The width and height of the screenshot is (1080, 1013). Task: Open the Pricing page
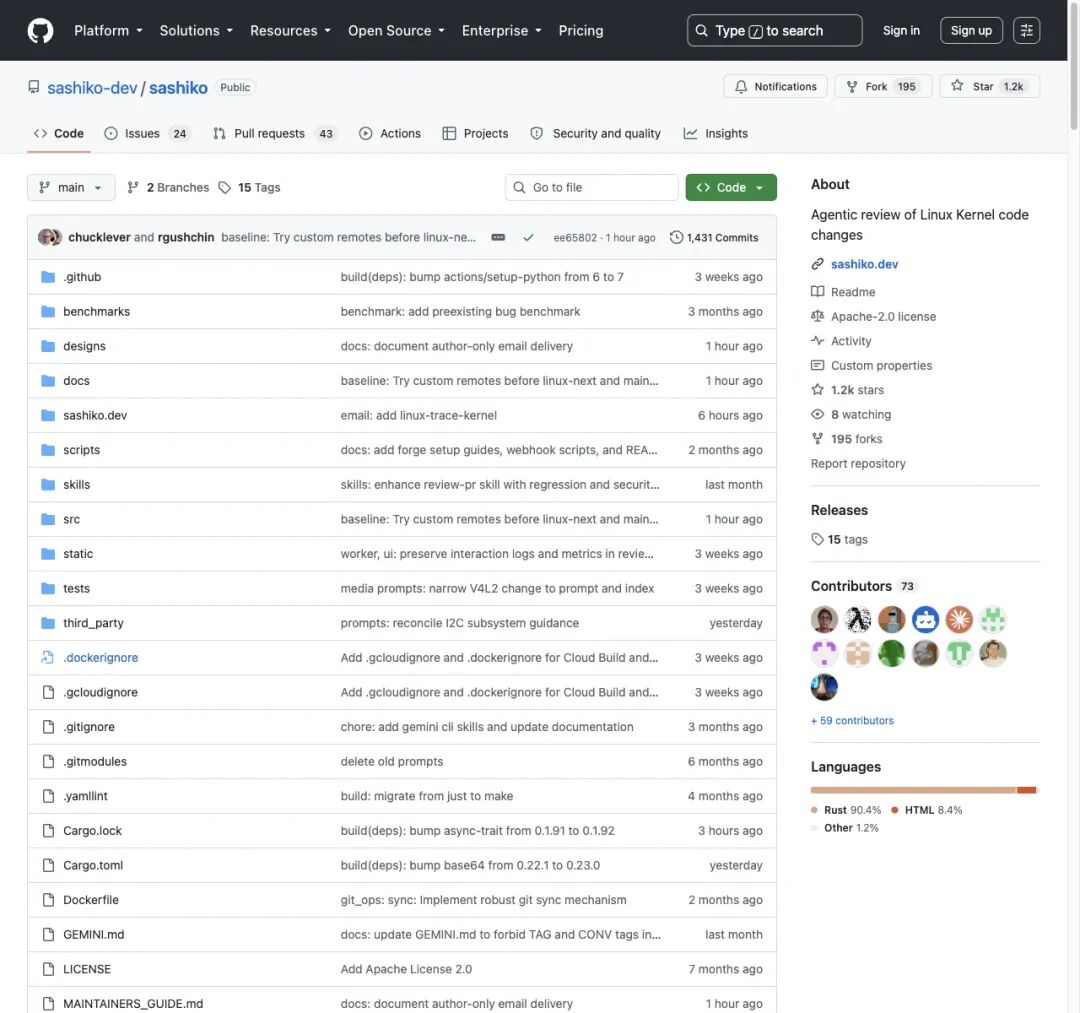click(x=581, y=30)
